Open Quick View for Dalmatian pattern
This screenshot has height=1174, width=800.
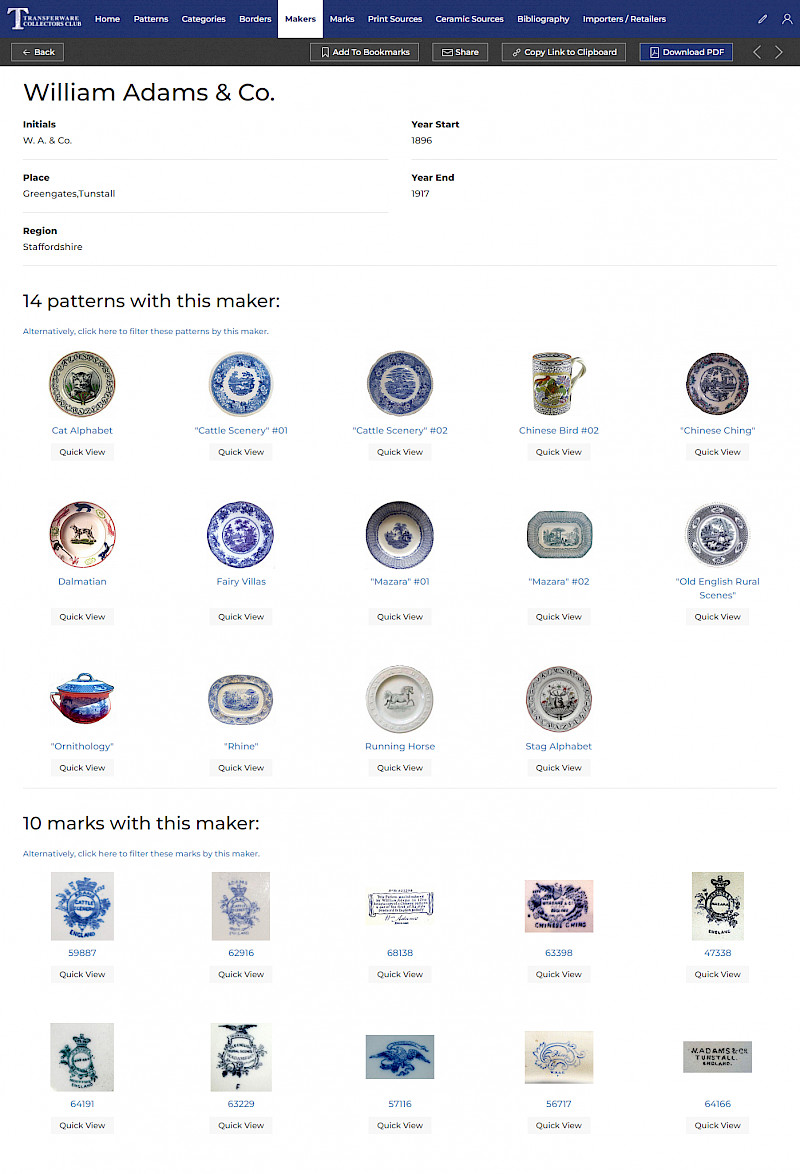(x=82, y=617)
